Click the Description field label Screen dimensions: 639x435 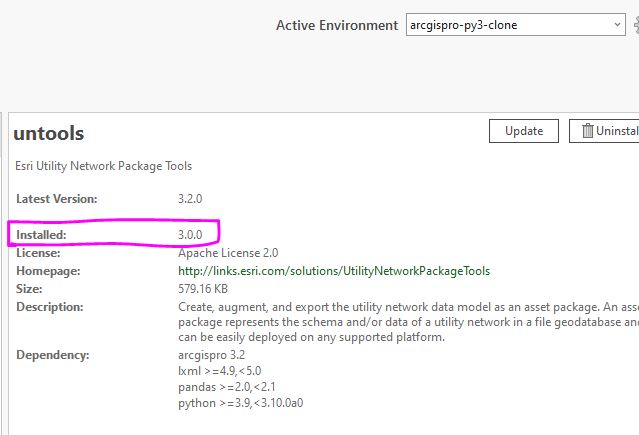50,307
